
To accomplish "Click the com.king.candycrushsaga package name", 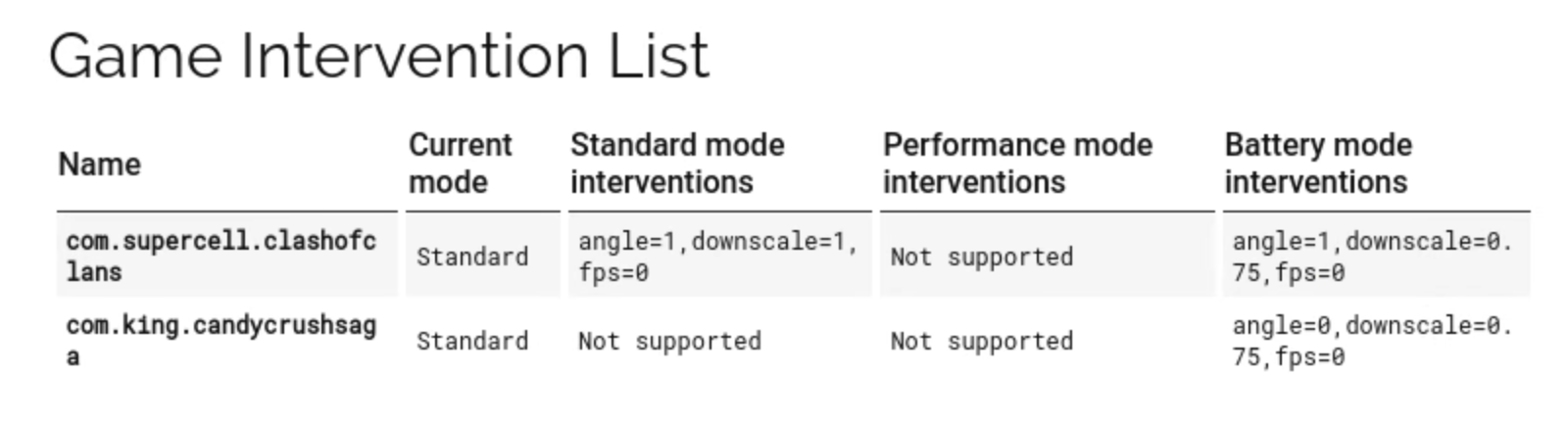I will 220,340.
